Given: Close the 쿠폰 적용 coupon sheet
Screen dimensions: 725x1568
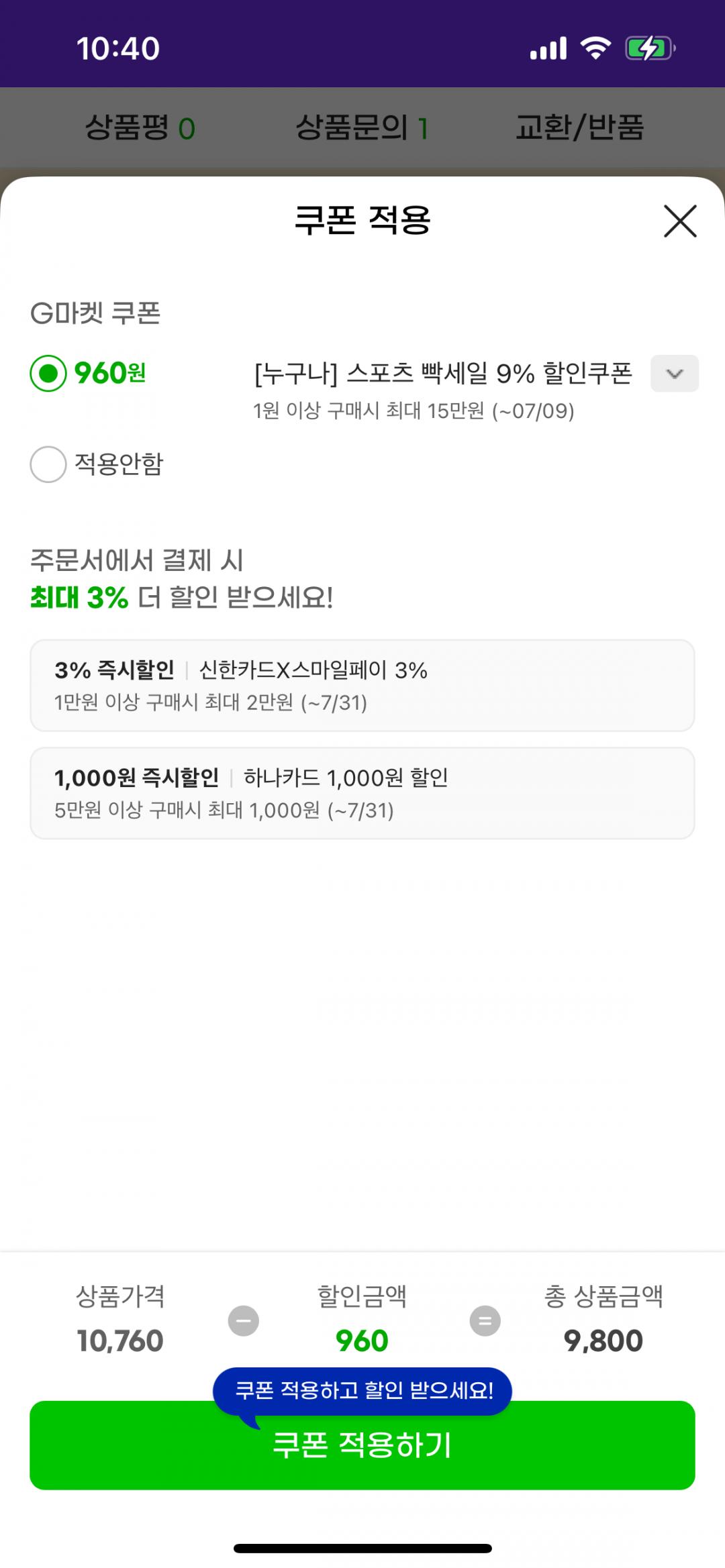Looking at the screenshot, I should [680, 221].
